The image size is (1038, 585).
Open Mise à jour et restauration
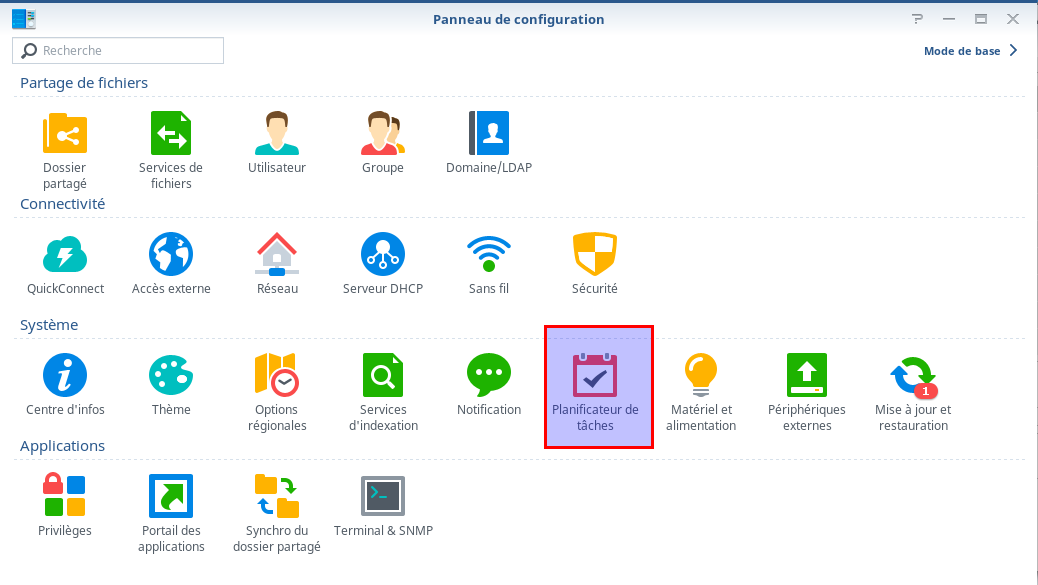pyautogui.click(x=913, y=375)
